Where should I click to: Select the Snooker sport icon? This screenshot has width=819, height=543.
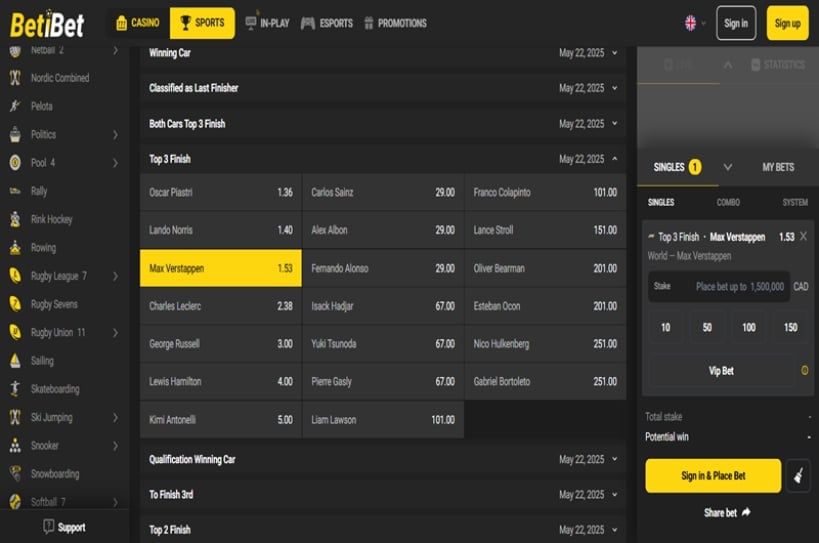click(x=15, y=445)
